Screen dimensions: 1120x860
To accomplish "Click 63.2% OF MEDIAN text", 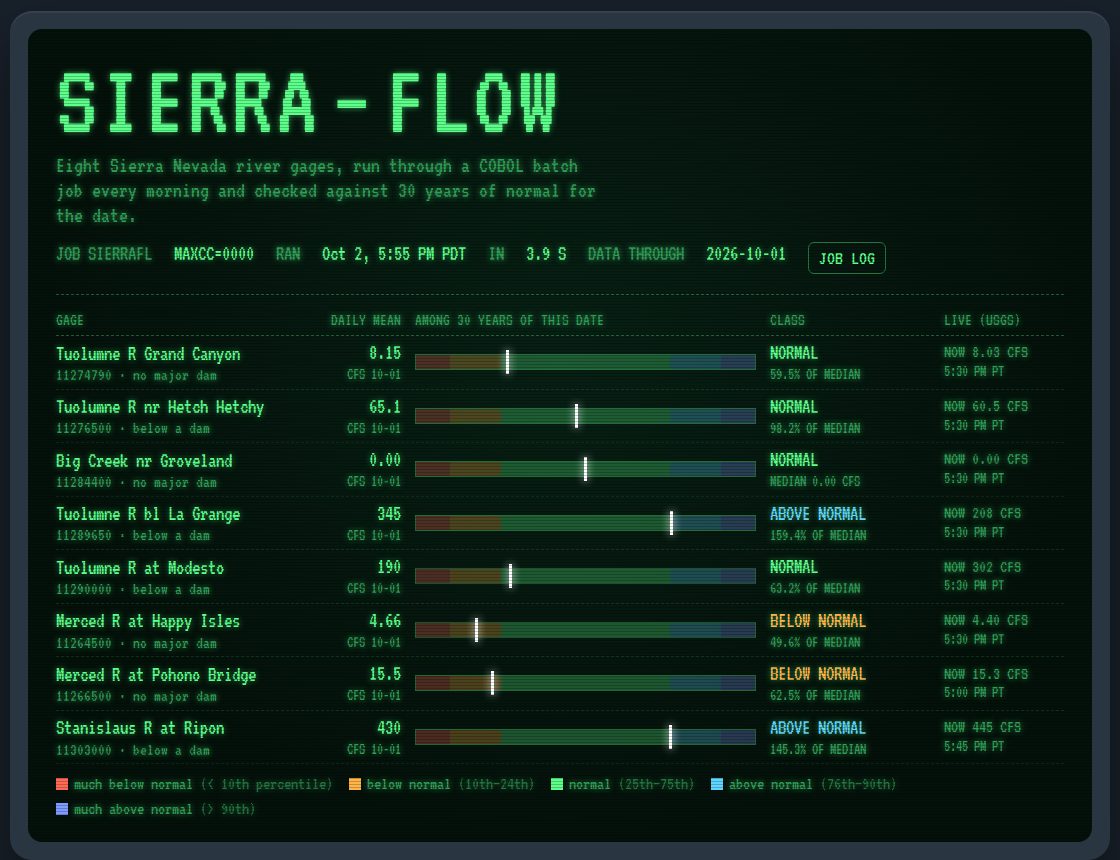I will 815,589.
